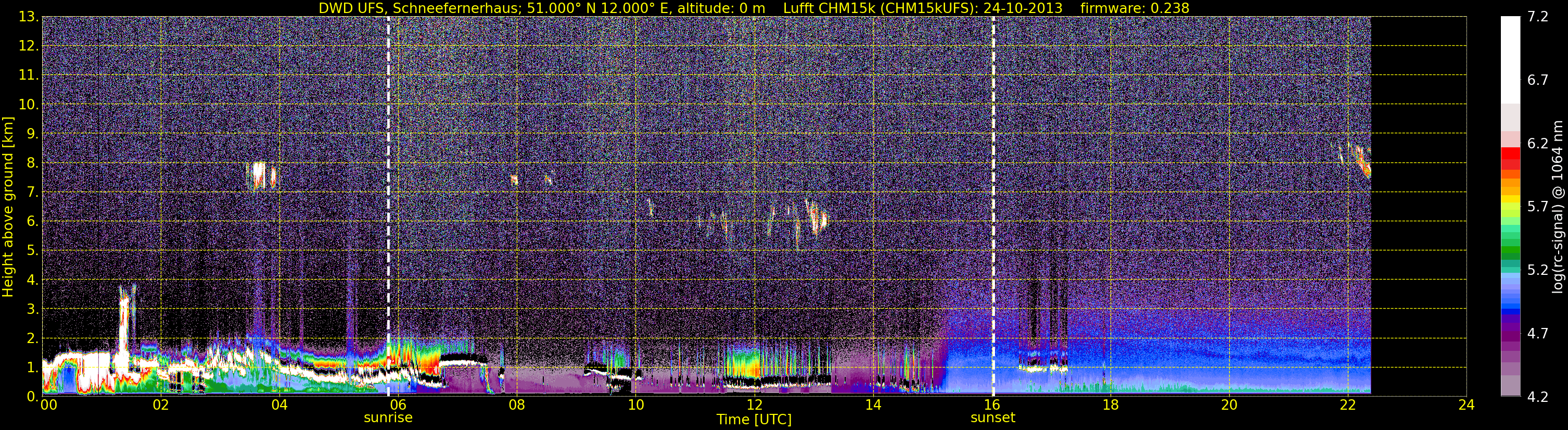Click time axis tick '20'
This screenshot has width=1568, height=430.
pyautogui.click(x=1230, y=405)
